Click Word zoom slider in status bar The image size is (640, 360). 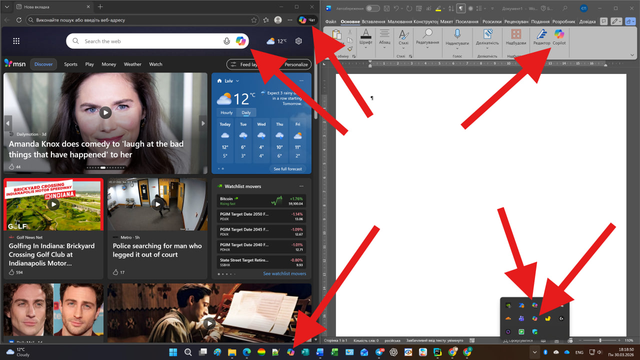pos(600,340)
